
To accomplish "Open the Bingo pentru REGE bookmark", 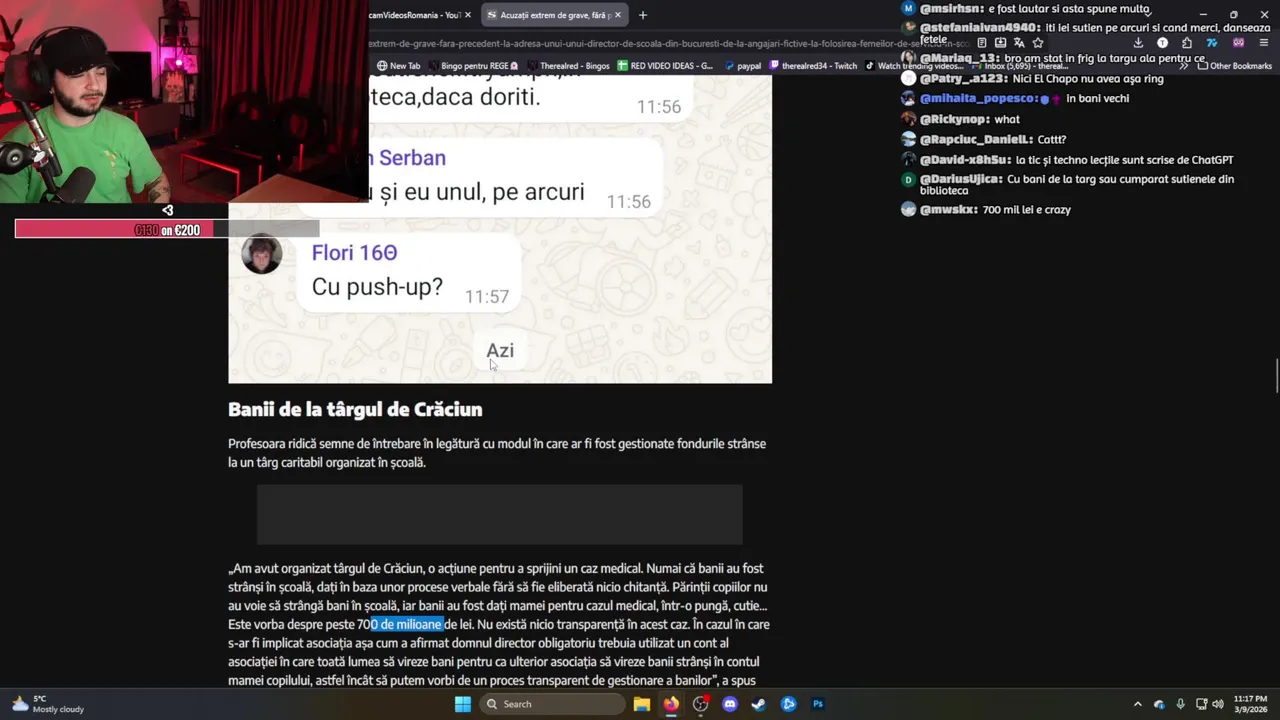I will click(473, 66).
